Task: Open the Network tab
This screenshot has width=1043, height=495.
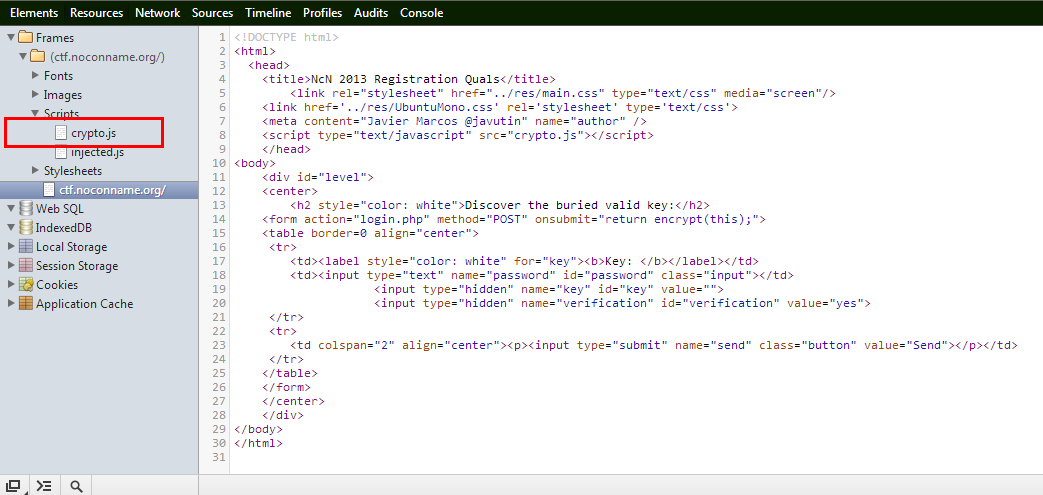Action: [158, 13]
